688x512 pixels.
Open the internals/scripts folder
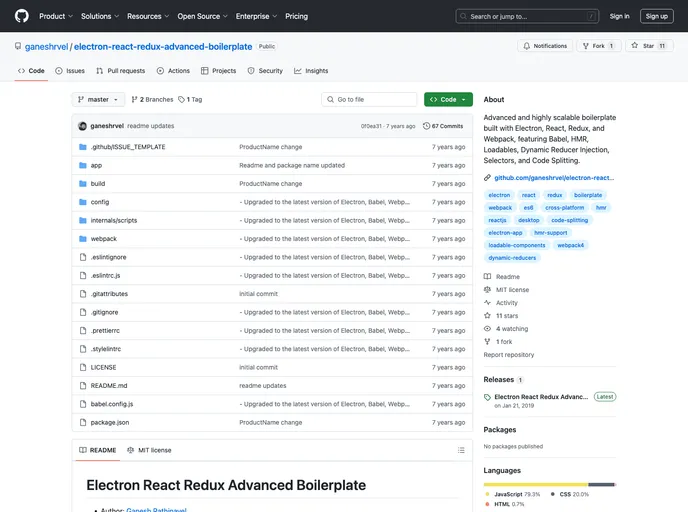click(x=114, y=220)
